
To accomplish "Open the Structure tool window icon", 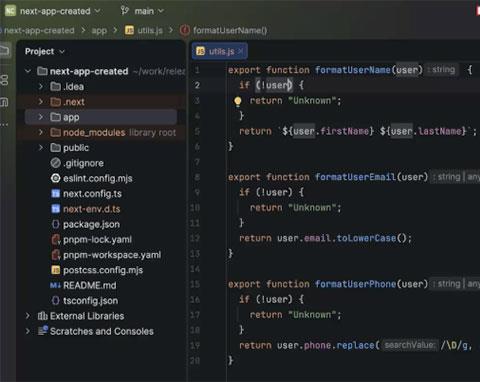I will [4, 102].
